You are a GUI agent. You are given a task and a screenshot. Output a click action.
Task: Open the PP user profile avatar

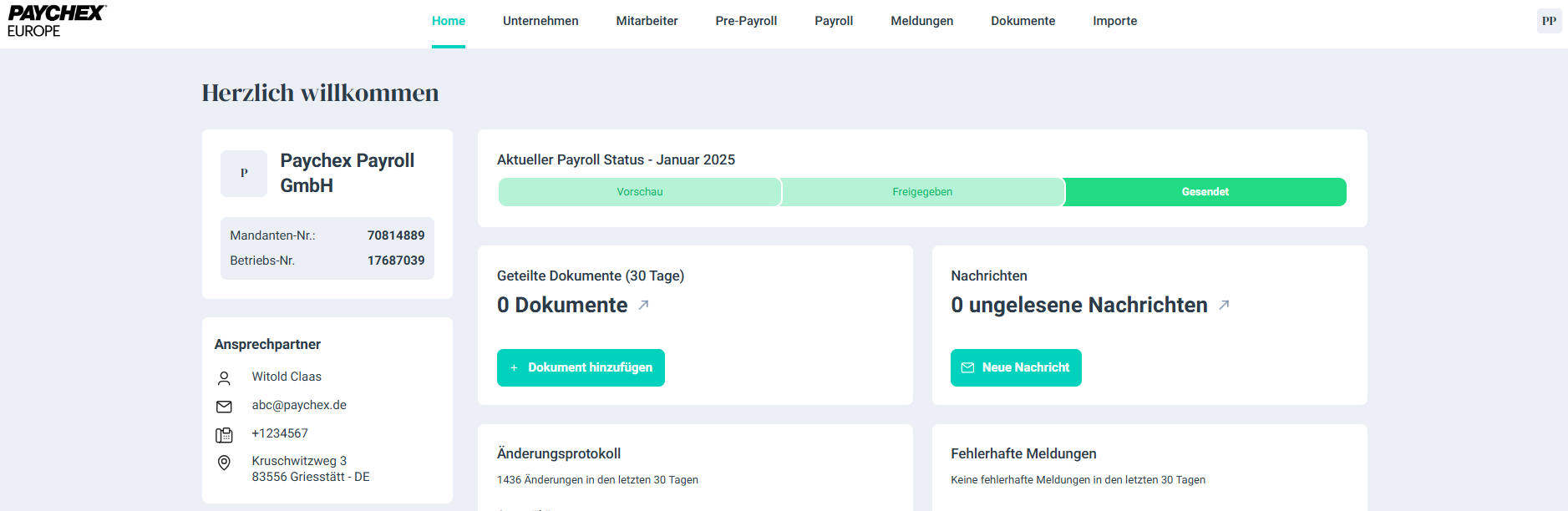[x=1549, y=21]
